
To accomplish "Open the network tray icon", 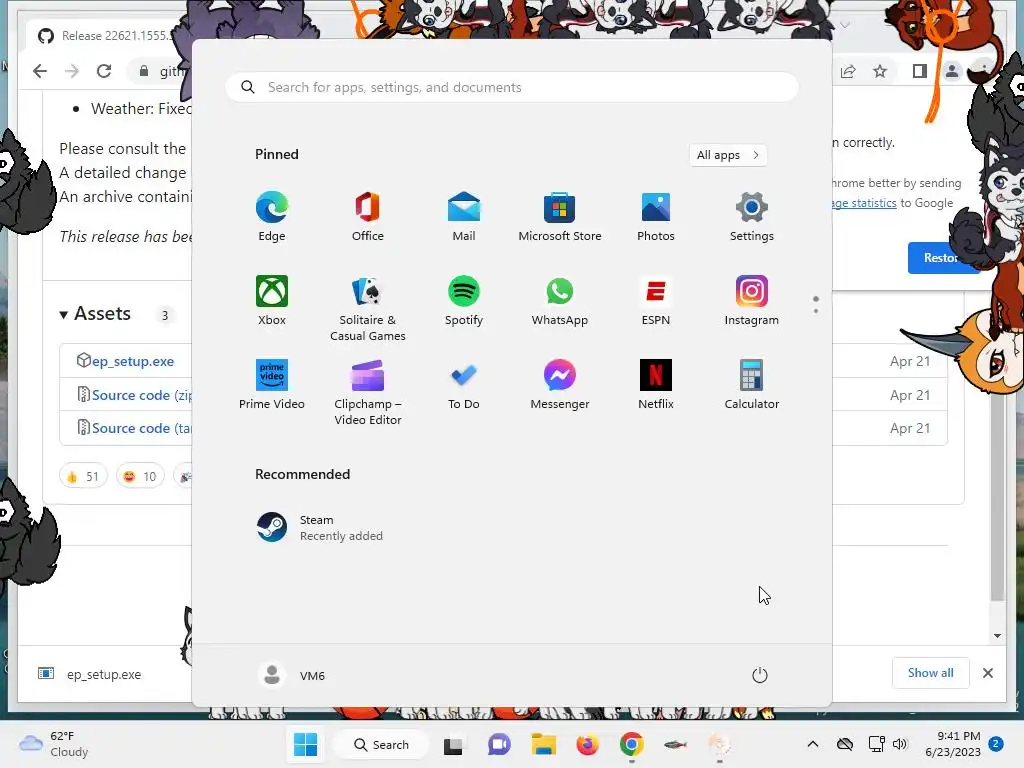I will tap(876, 744).
